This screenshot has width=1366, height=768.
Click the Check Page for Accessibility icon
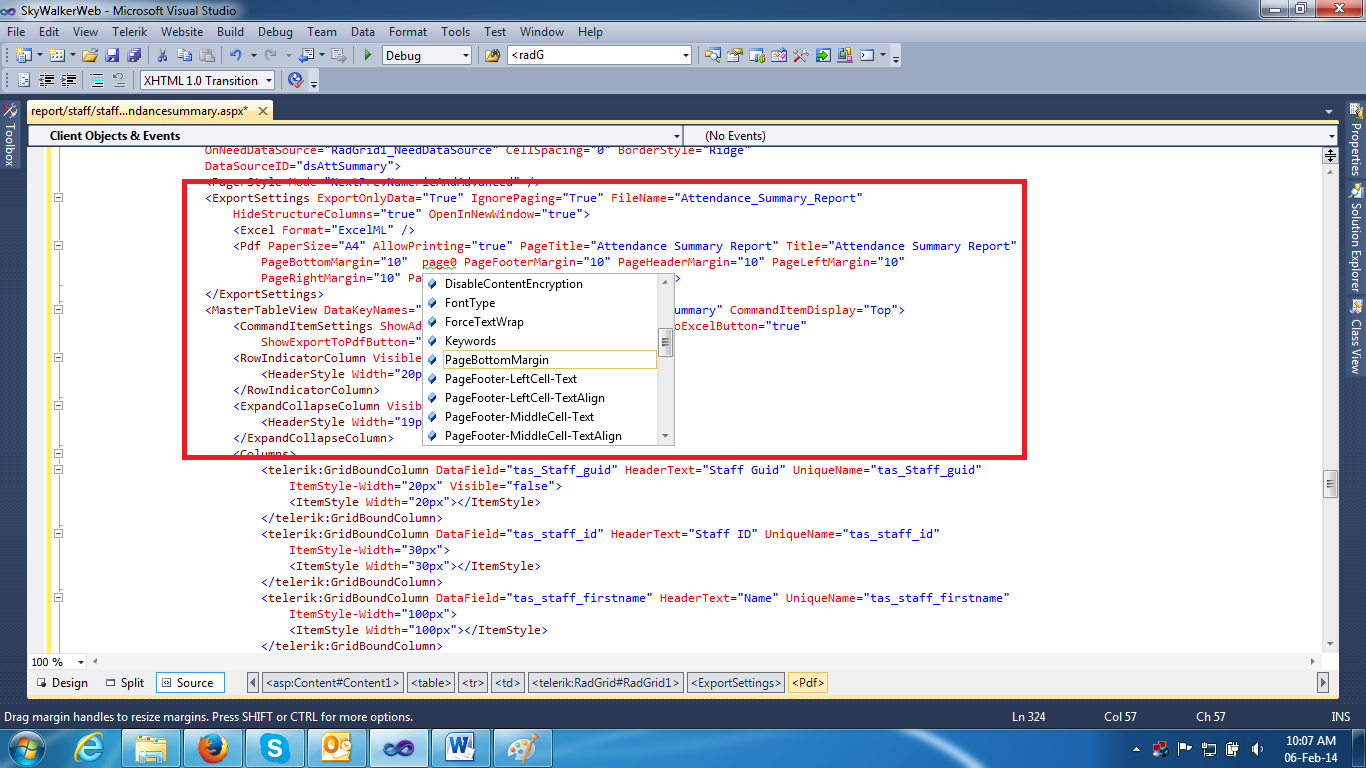[x=295, y=80]
